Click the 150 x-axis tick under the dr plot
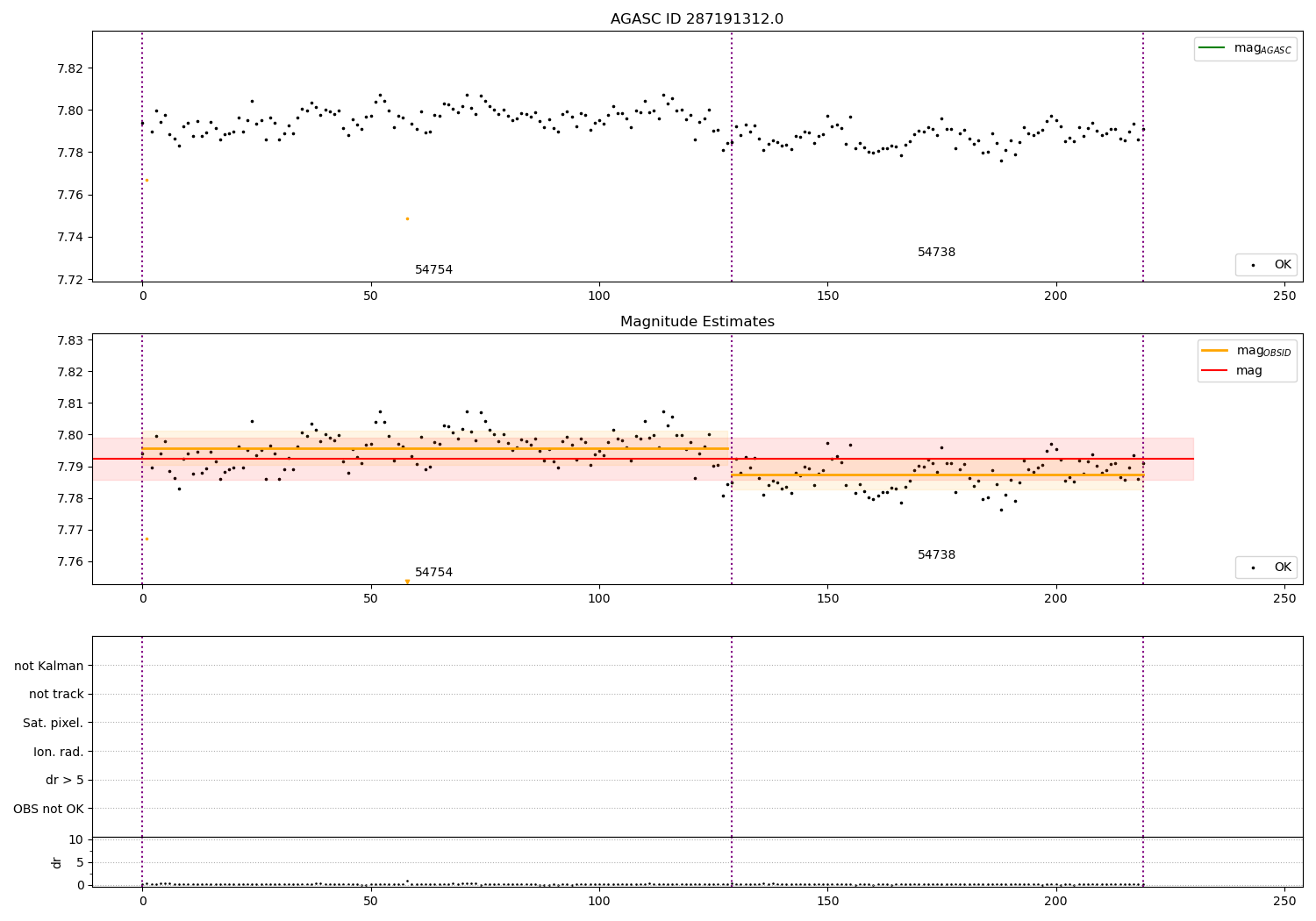1316x921 pixels. coord(827,902)
